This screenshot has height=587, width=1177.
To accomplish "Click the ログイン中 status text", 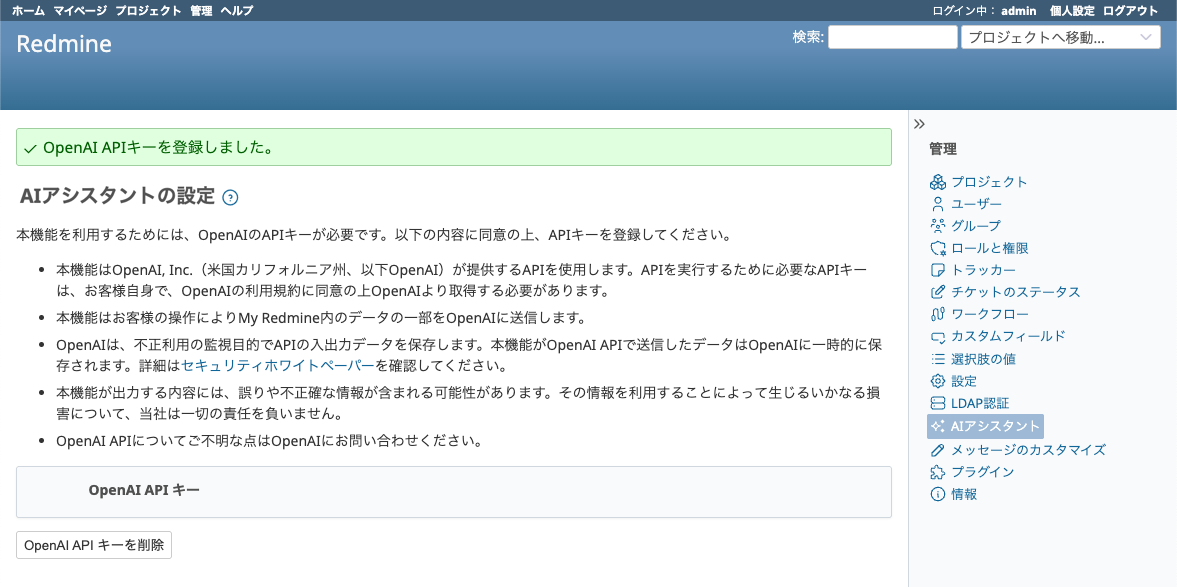I will coord(964,11).
